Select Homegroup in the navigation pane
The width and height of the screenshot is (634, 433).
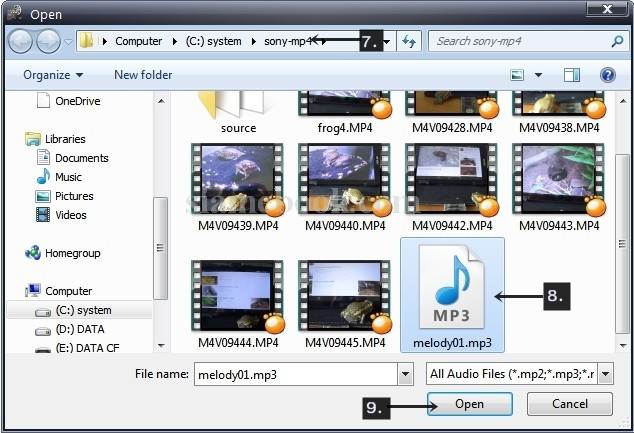coord(73,253)
